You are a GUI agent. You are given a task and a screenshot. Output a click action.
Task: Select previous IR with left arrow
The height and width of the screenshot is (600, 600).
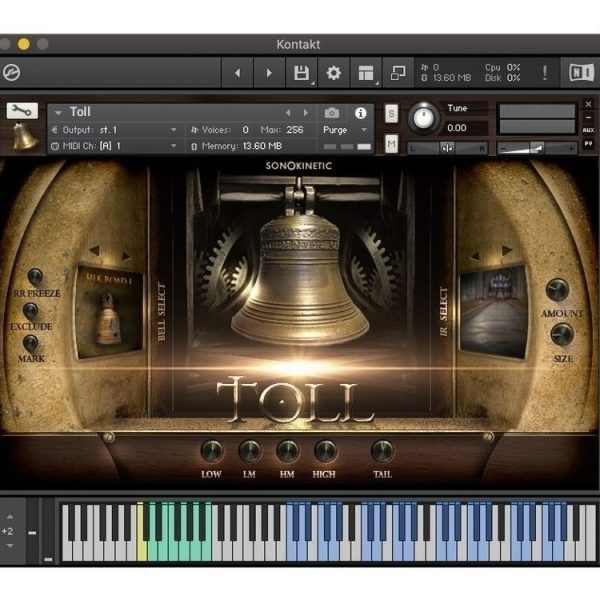pos(475,256)
